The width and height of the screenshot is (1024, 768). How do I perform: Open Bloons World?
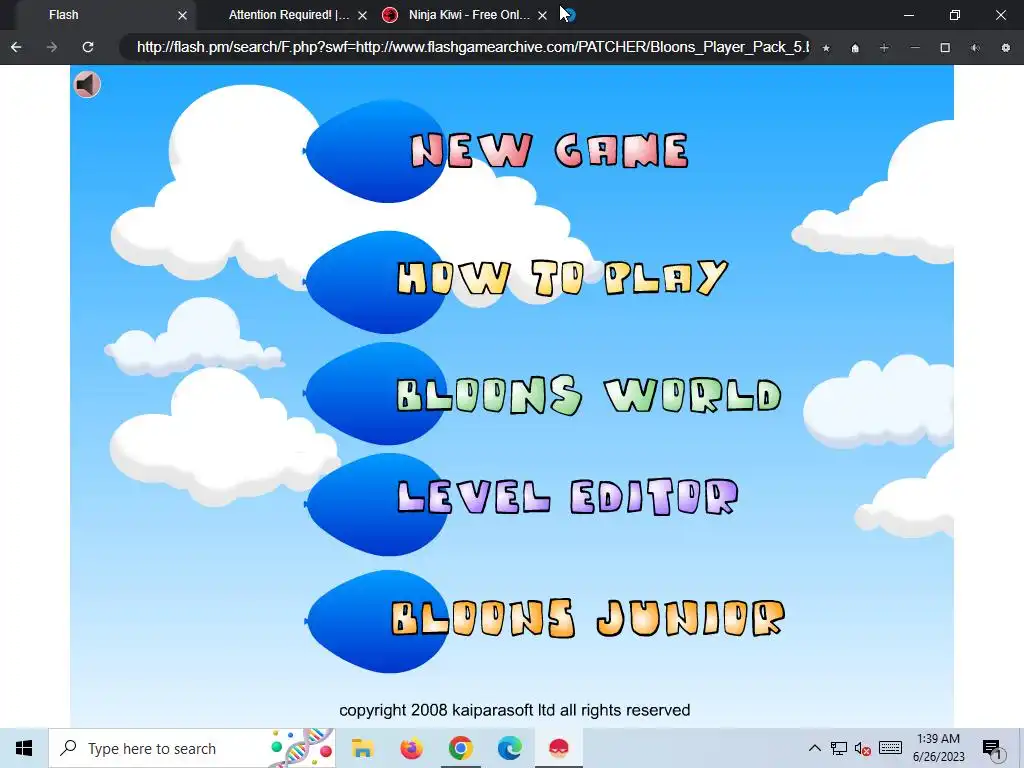point(588,395)
